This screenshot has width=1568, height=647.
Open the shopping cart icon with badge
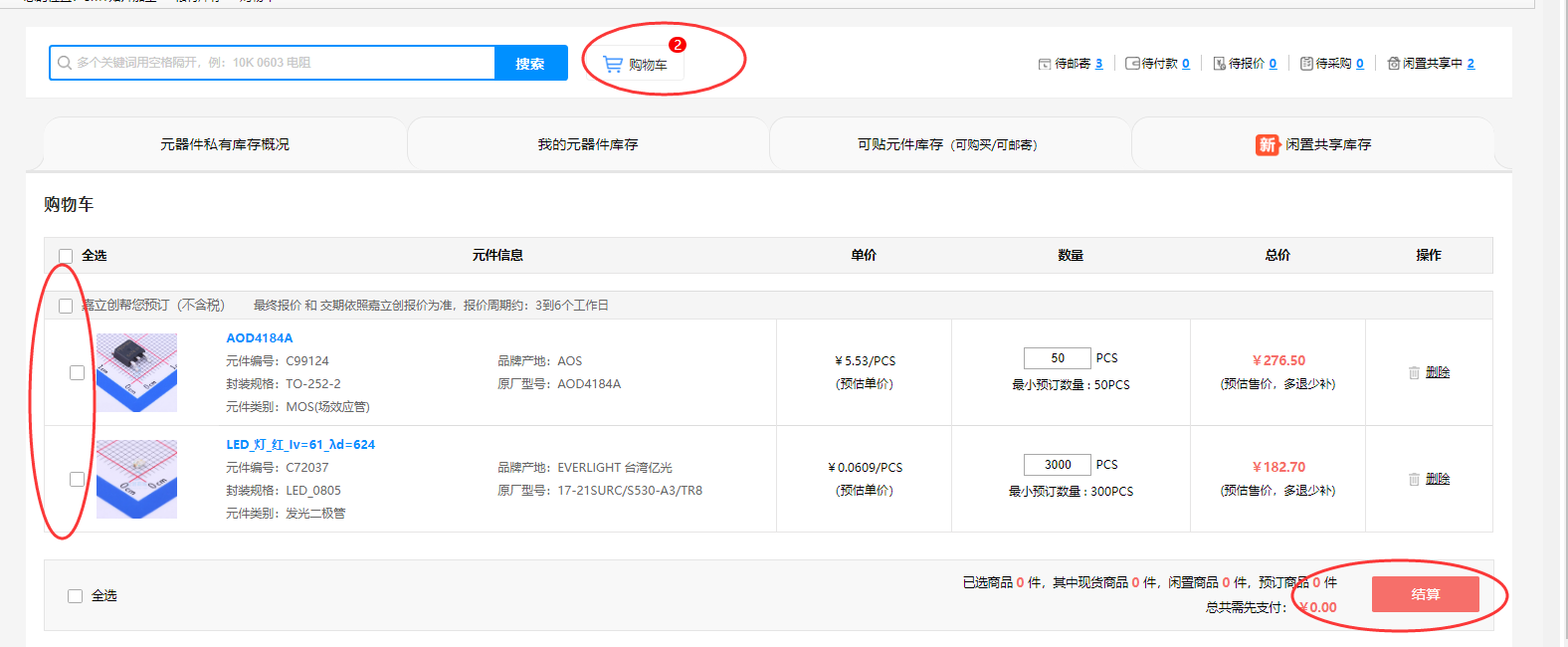(613, 65)
